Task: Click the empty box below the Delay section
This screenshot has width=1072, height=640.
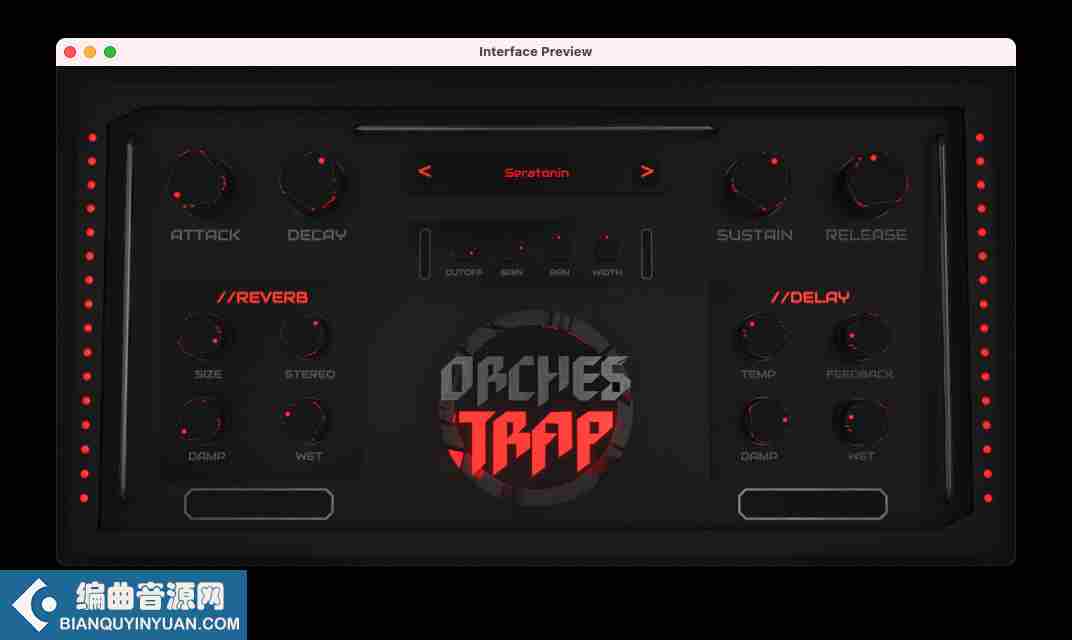Action: 813,504
